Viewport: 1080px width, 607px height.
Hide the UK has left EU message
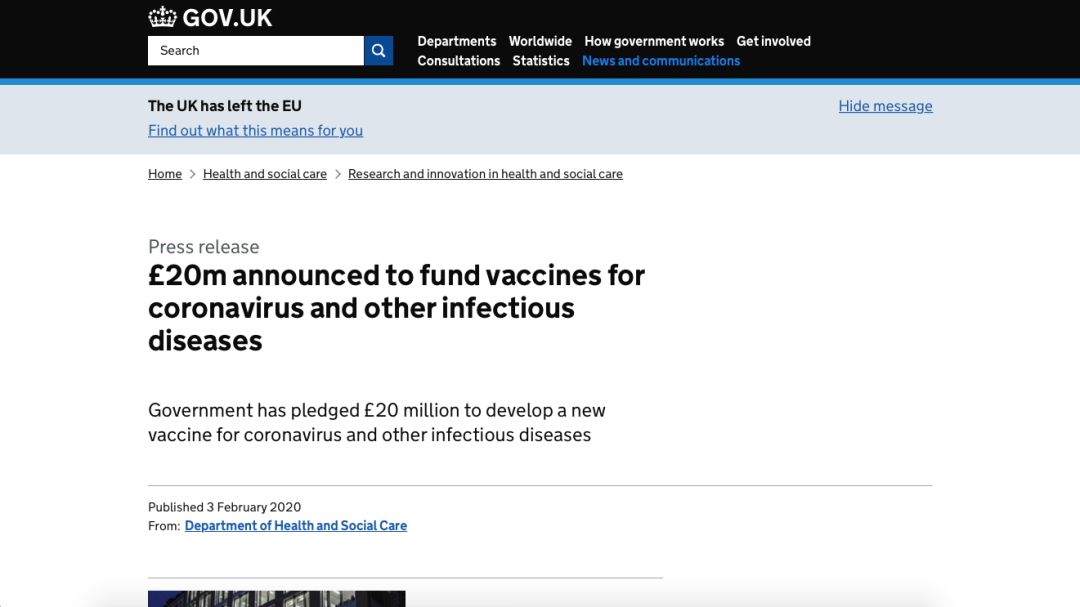click(x=885, y=106)
